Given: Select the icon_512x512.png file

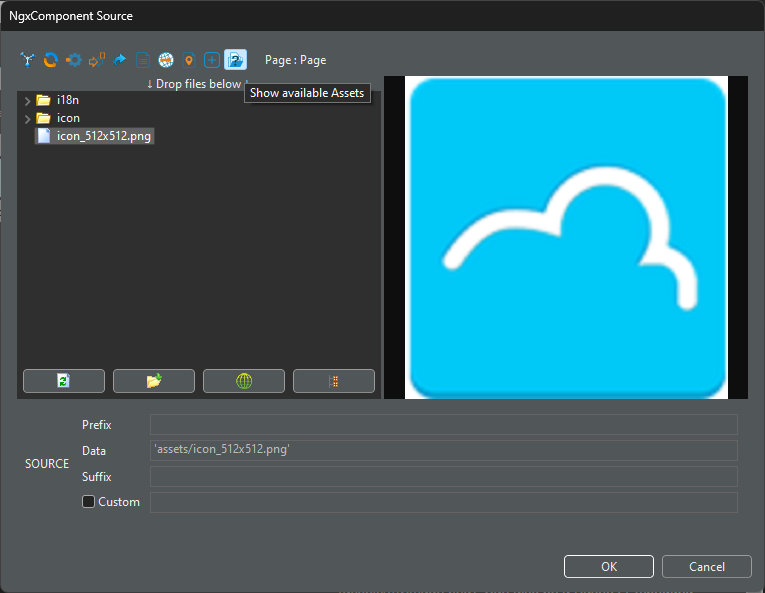Looking at the screenshot, I should (104, 136).
